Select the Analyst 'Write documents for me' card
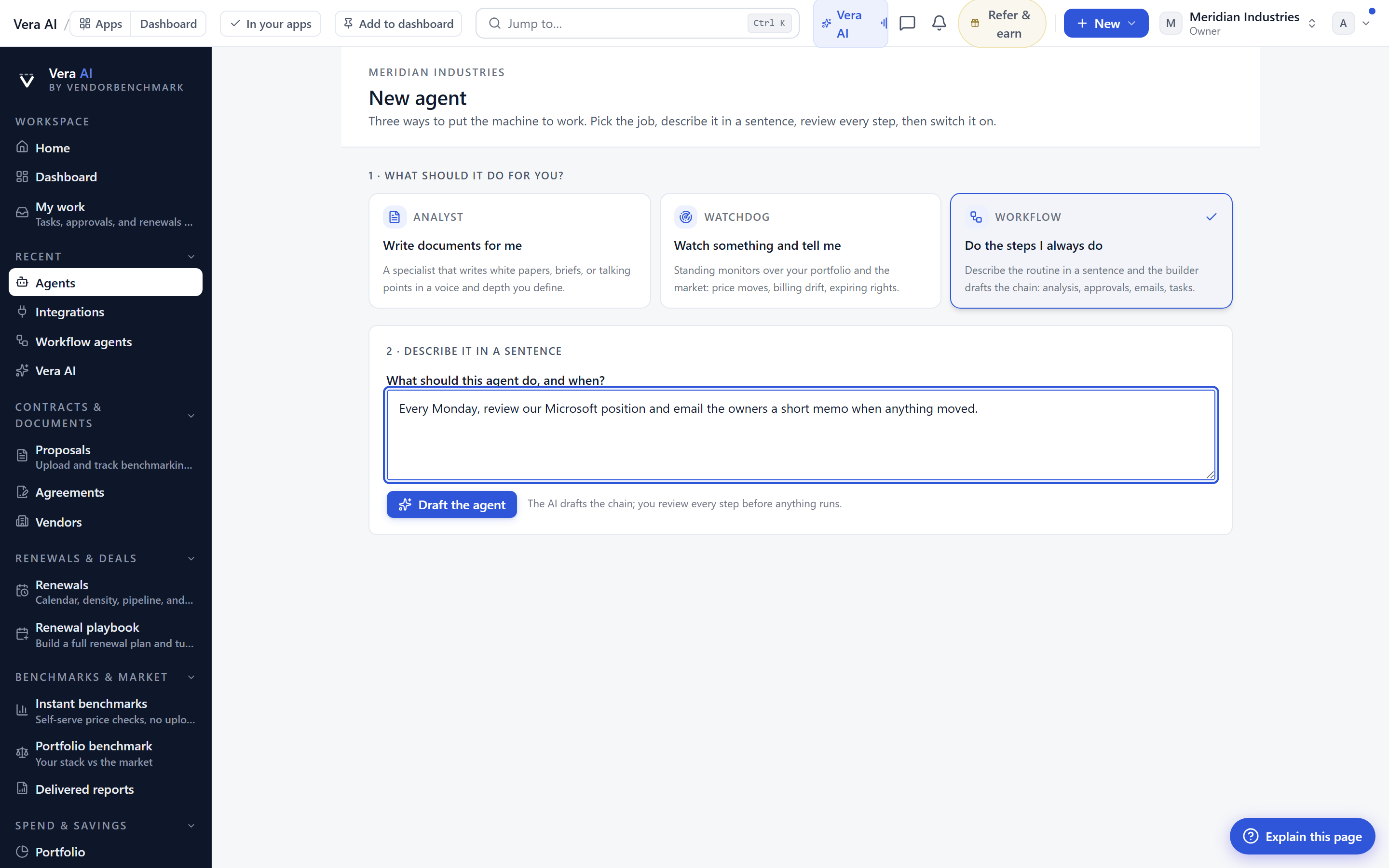 (x=509, y=251)
